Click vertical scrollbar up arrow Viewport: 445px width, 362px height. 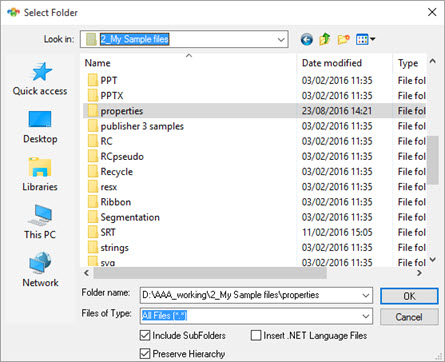pyautogui.click(x=433, y=61)
